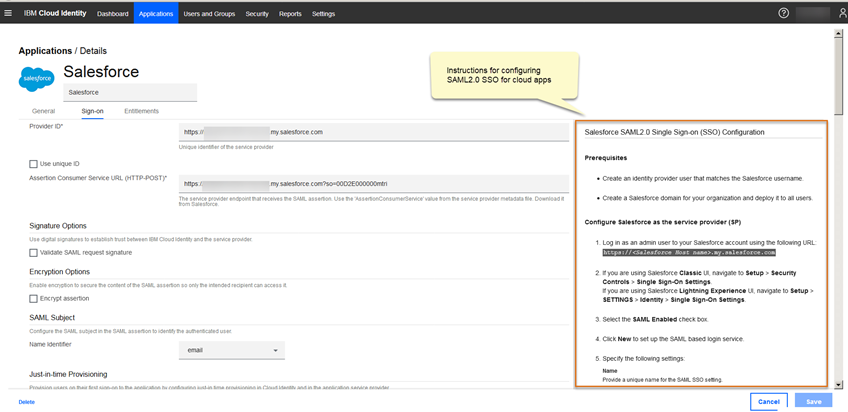Click the 'Click New to set up' step
The image size is (848, 412).
[673, 339]
